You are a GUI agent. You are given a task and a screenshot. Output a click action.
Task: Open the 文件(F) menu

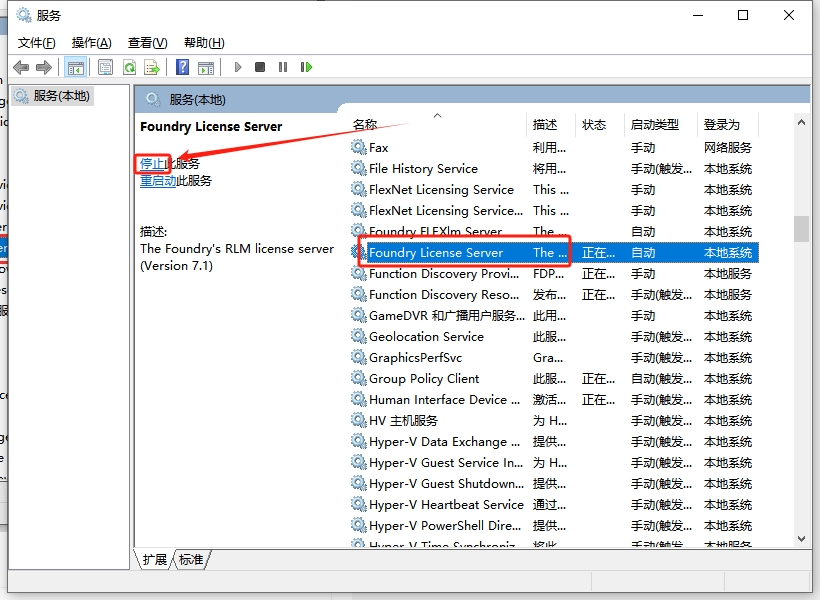37,43
